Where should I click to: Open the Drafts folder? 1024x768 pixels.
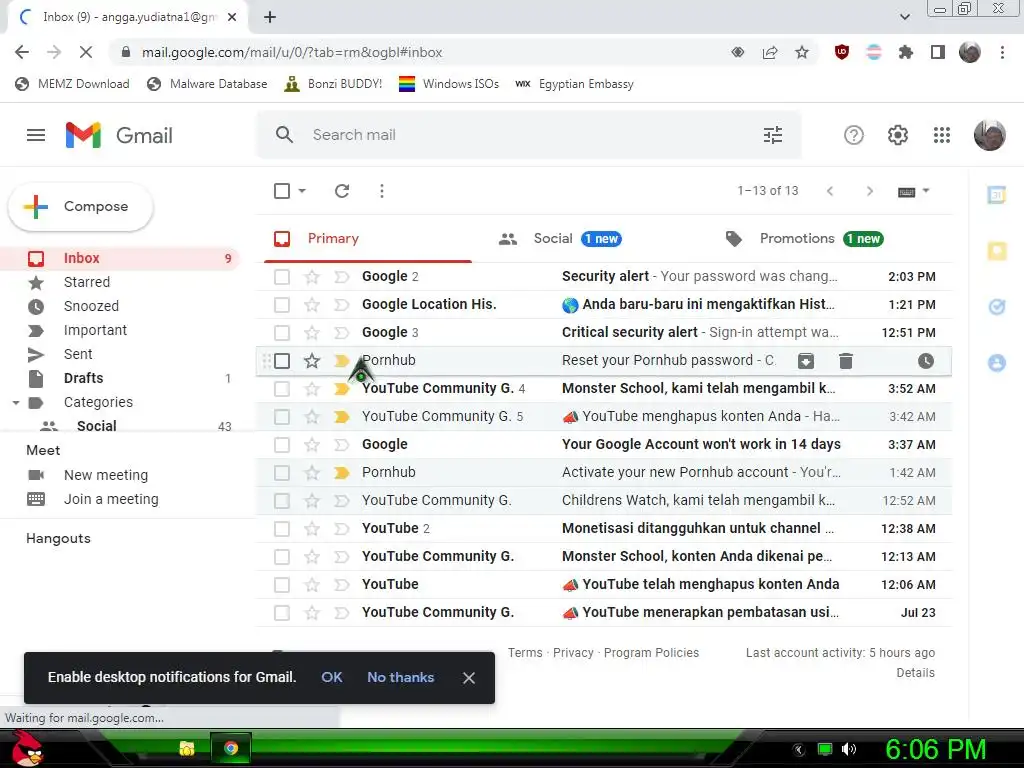pos(84,378)
